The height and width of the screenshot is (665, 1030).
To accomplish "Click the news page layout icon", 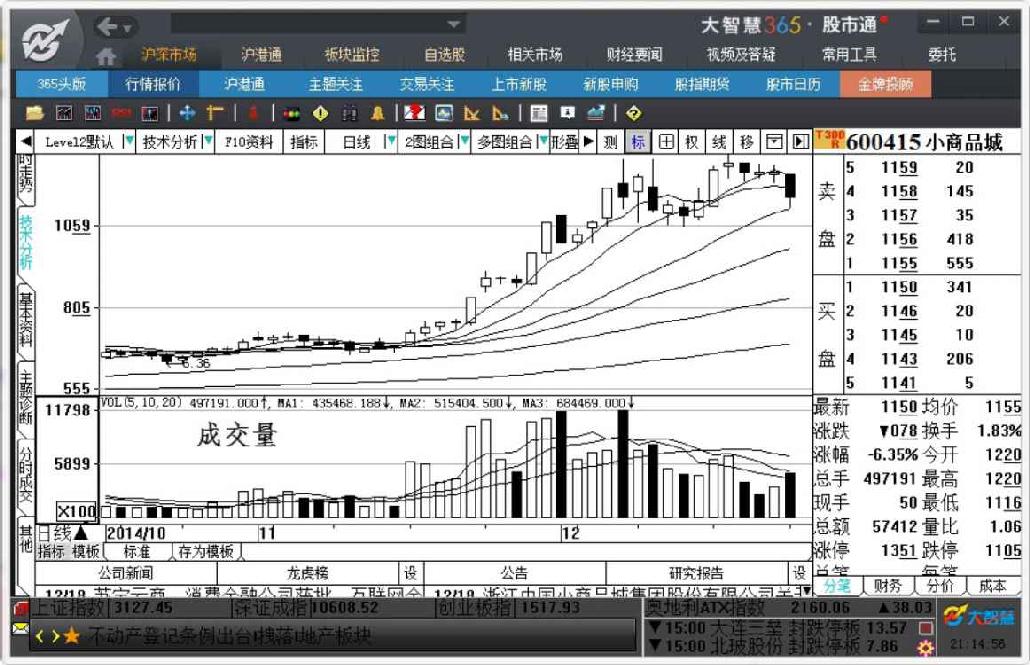I will [539, 114].
